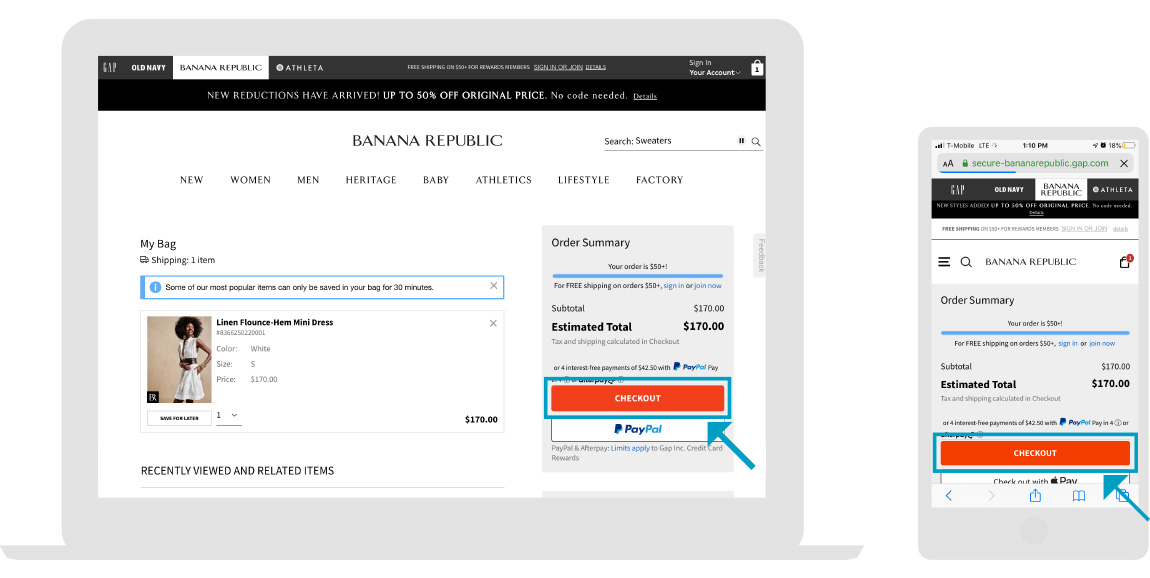Tap the Banana Republic logo on mobile
Viewport: 1150px width, 578px height.
click(x=1030, y=262)
